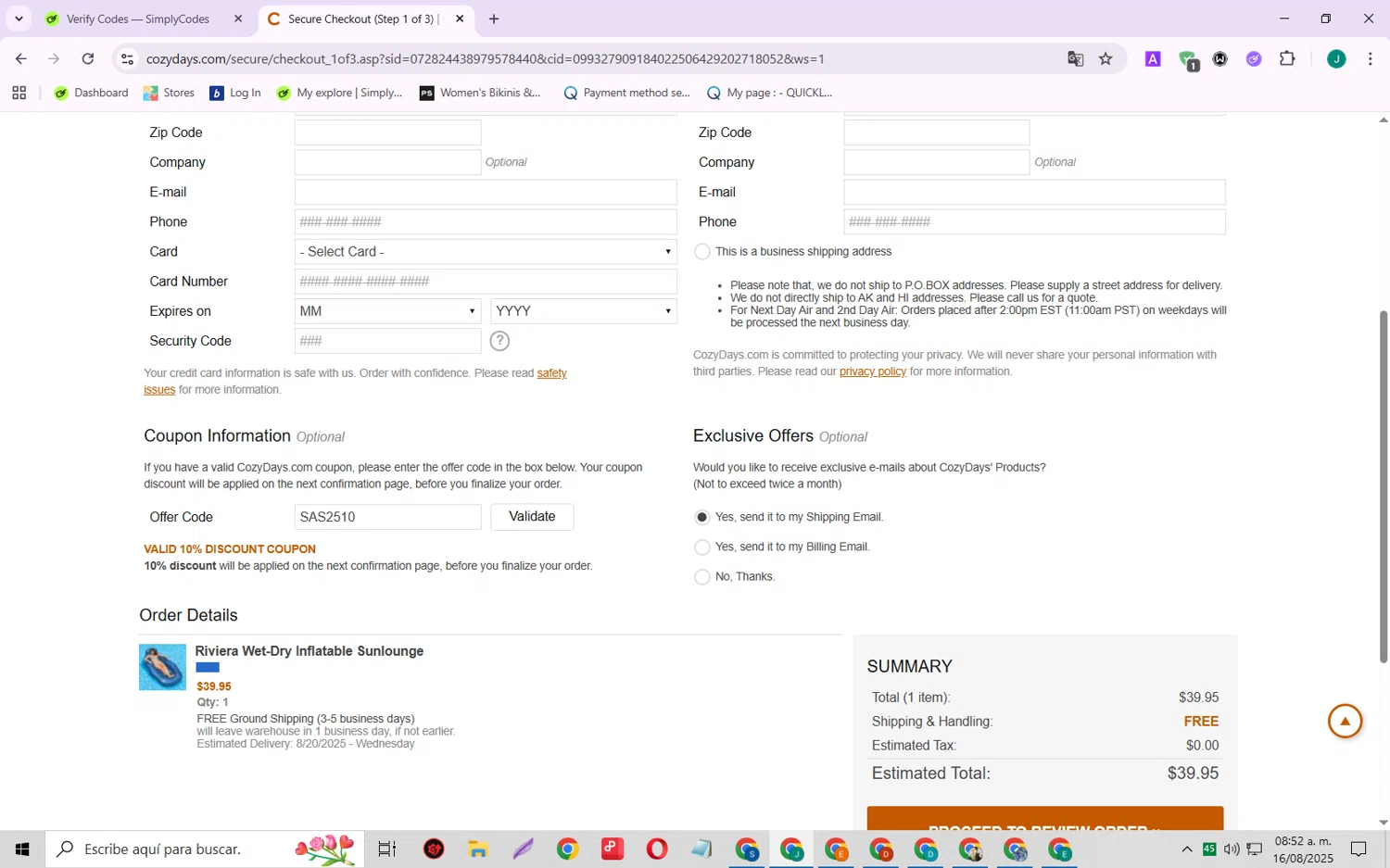Select the 'Secure Checkout (Step 1 of 3)' tab

pyautogui.click(x=363, y=19)
